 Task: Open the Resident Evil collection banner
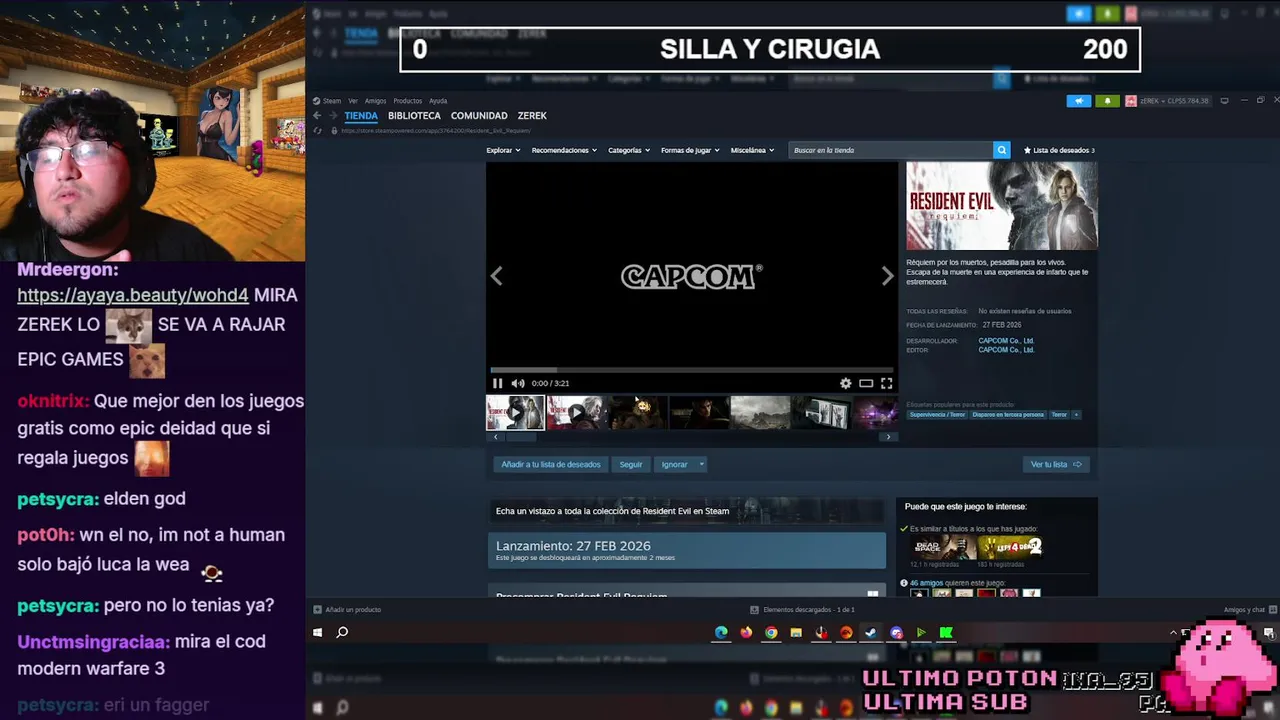686,511
